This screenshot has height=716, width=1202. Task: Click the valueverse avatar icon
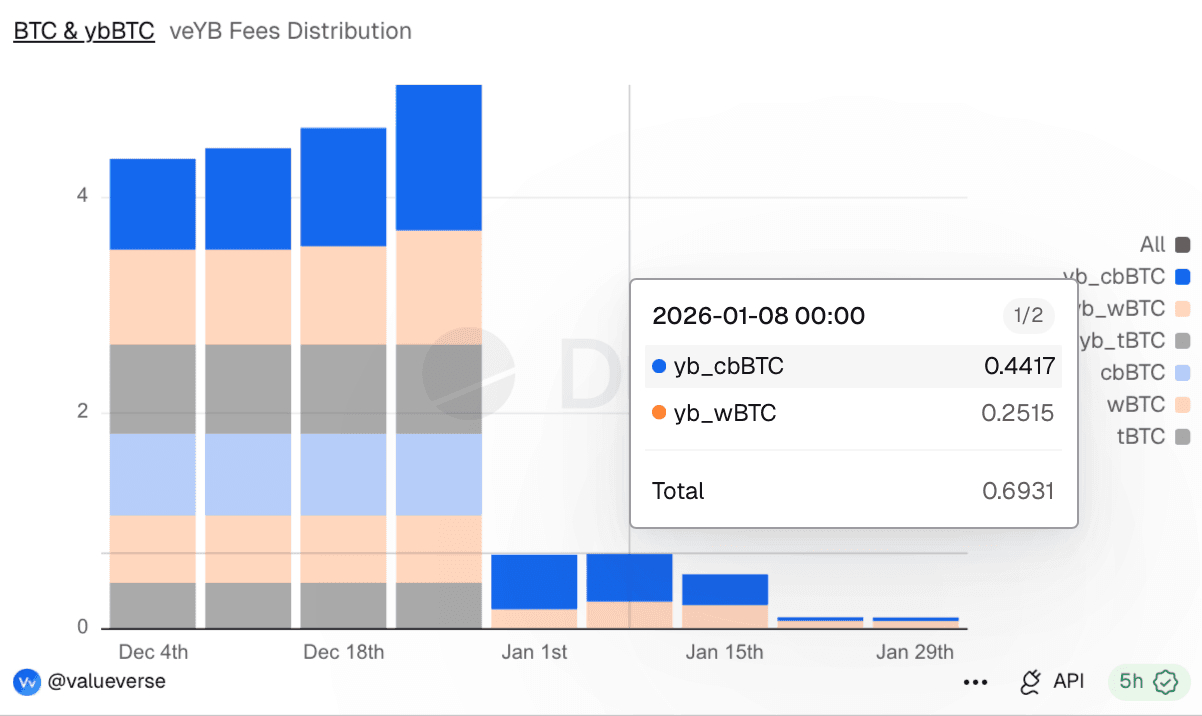[27, 682]
